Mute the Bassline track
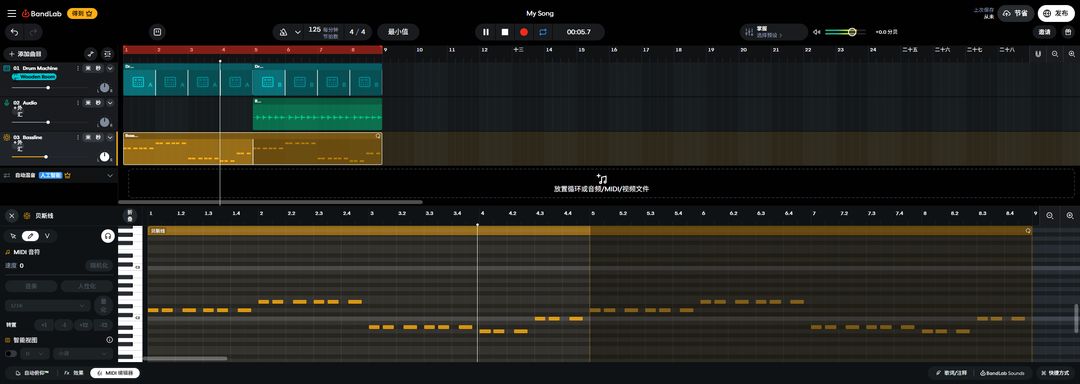1080x384 pixels. (x=87, y=137)
